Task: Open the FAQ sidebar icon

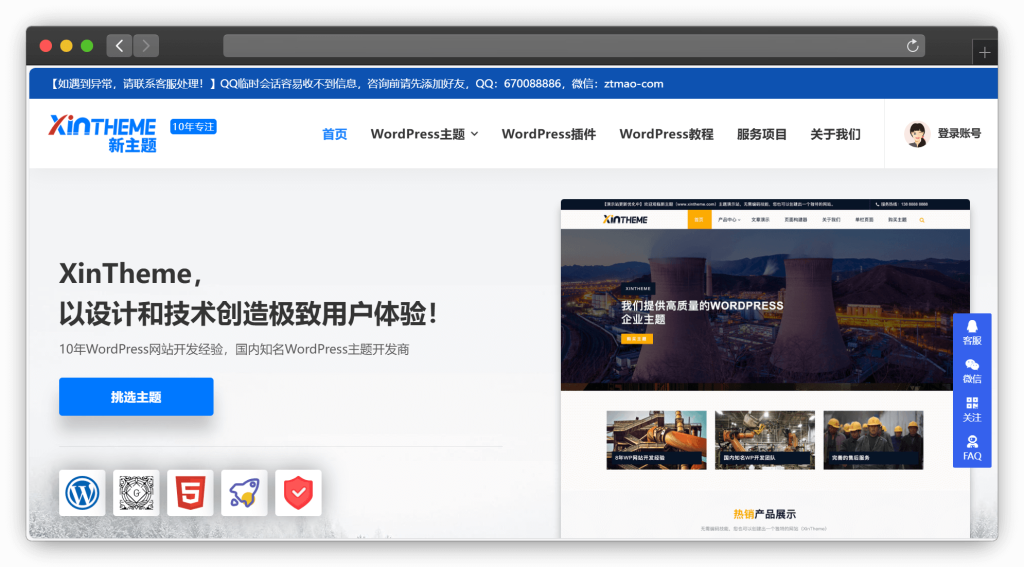Action: 972,448
